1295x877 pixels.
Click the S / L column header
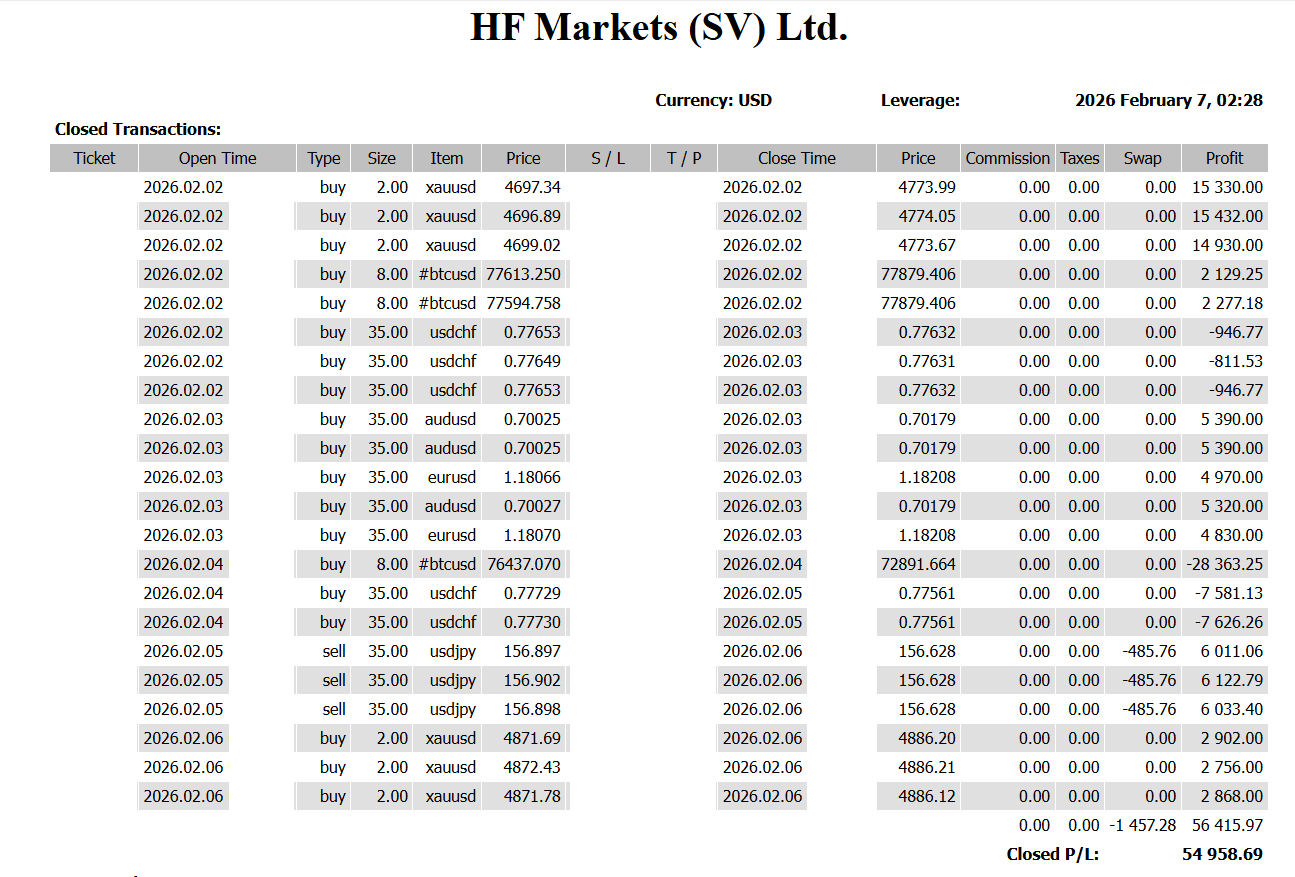point(607,158)
